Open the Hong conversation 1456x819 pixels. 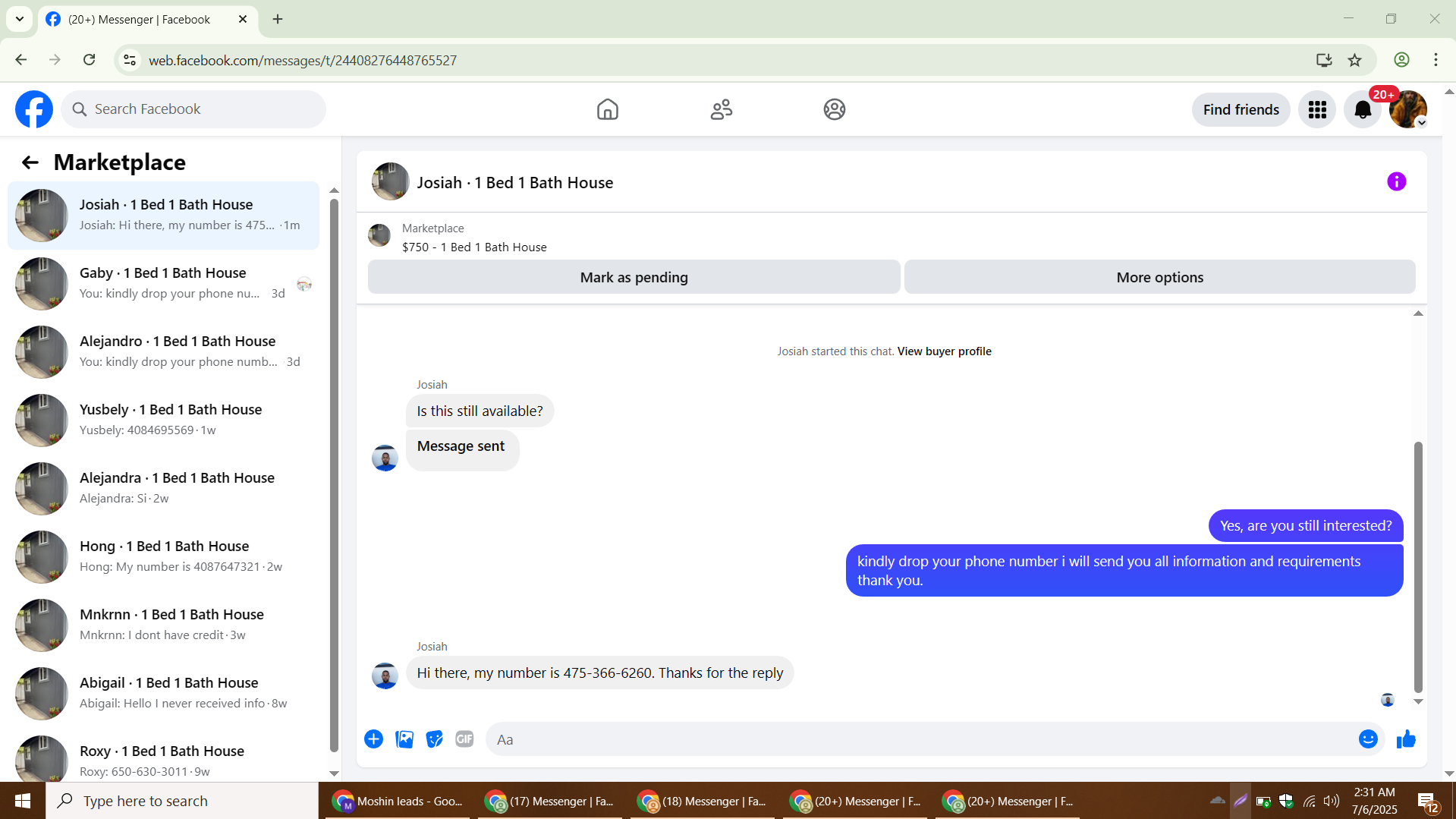[x=163, y=557]
